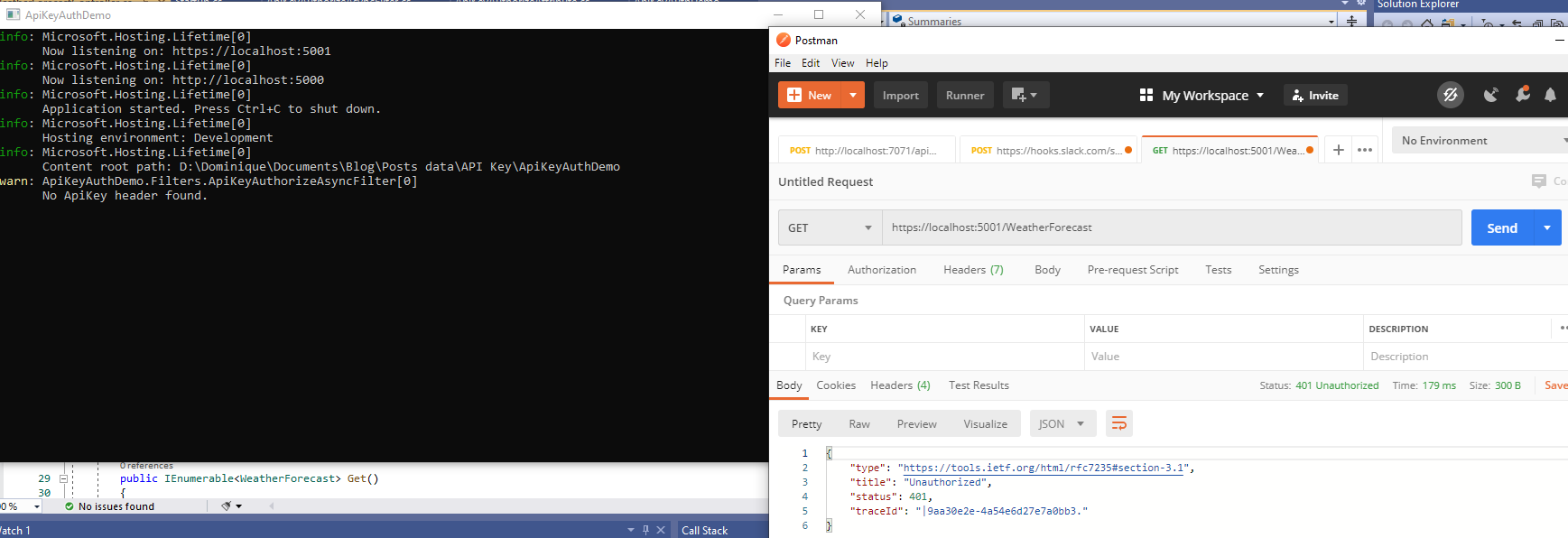Click the No issues found status indicator

pos(109,506)
